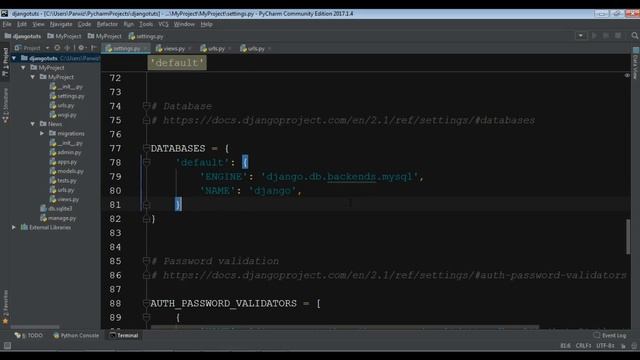Open the Refactor menu
The height and width of the screenshot is (360, 640).
coord(107,24)
